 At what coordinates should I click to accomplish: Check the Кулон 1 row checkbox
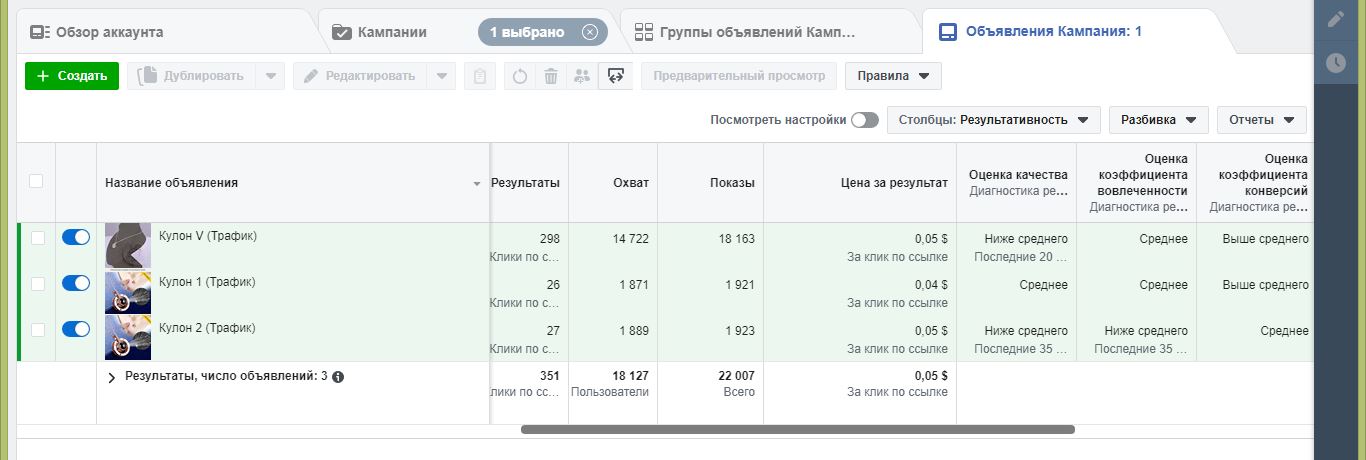(37, 284)
